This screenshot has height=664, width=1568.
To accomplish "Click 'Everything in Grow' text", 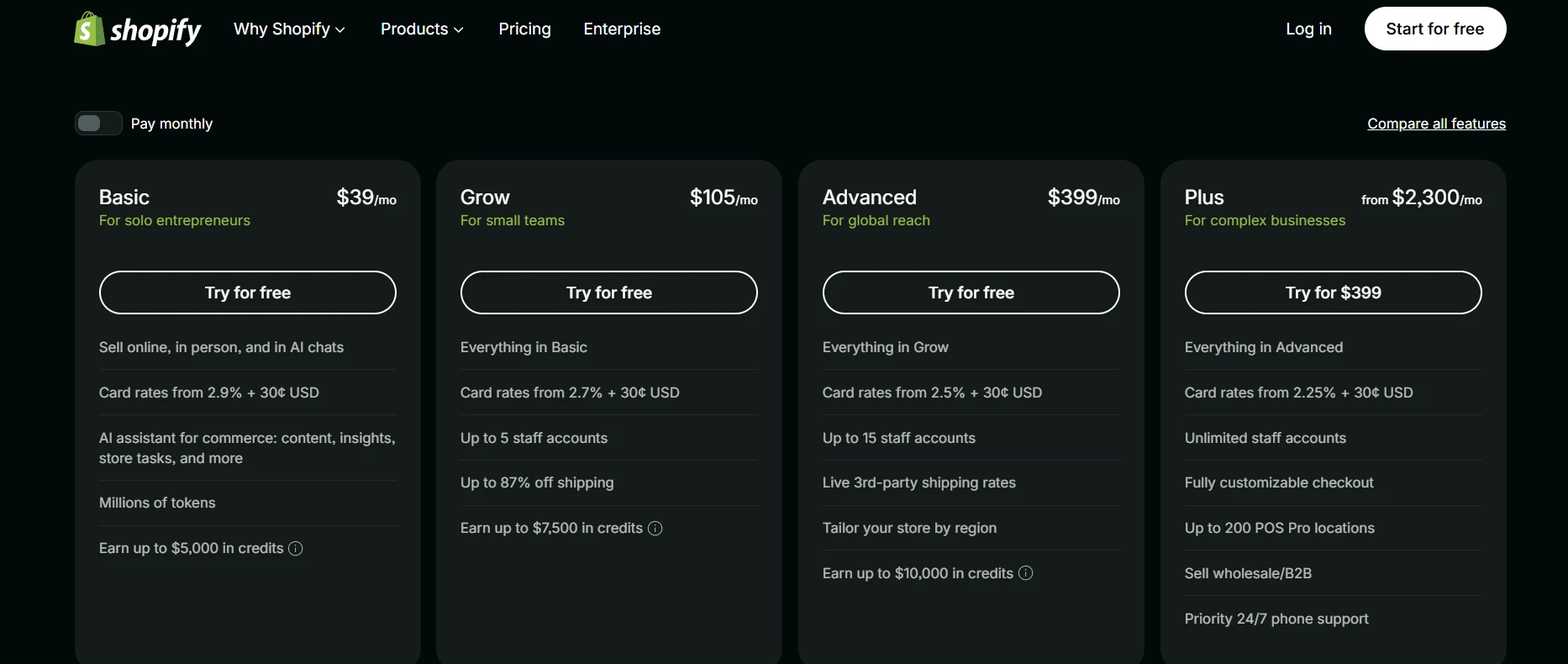I will pyautogui.click(x=886, y=347).
